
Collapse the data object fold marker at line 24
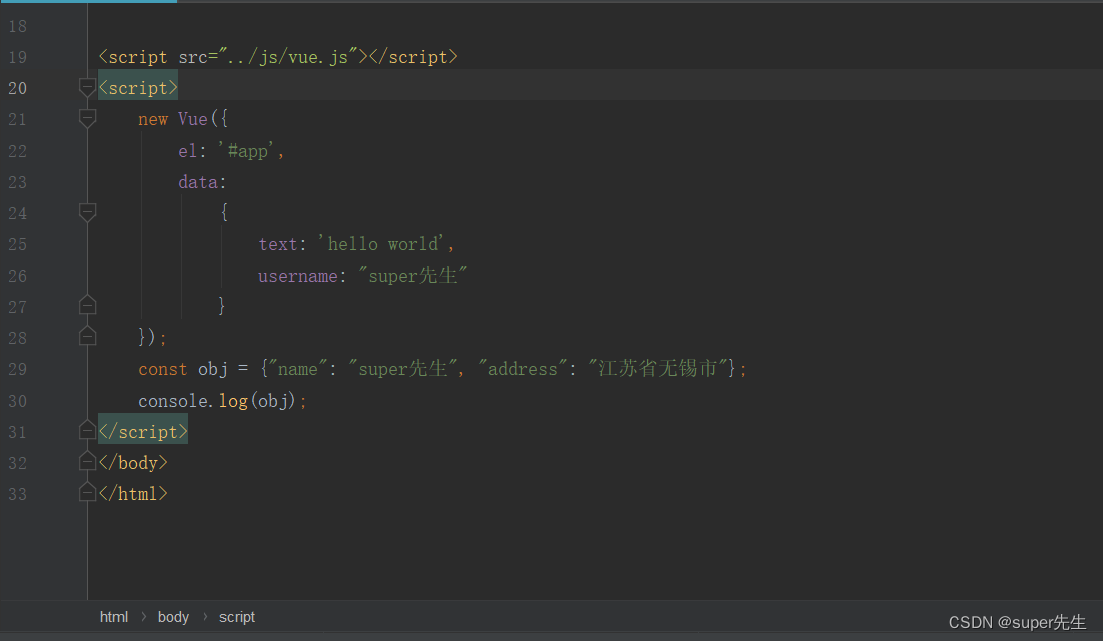click(x=87, y=212)
